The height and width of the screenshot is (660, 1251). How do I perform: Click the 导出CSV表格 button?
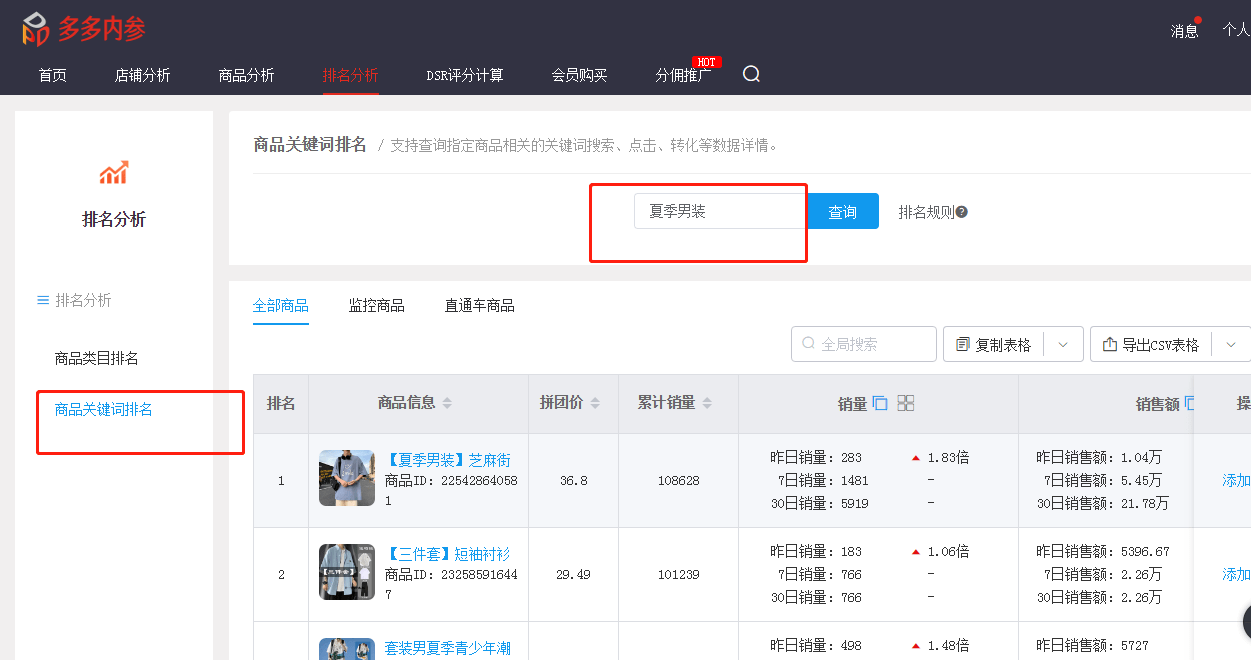click(x=1152, y=344)
